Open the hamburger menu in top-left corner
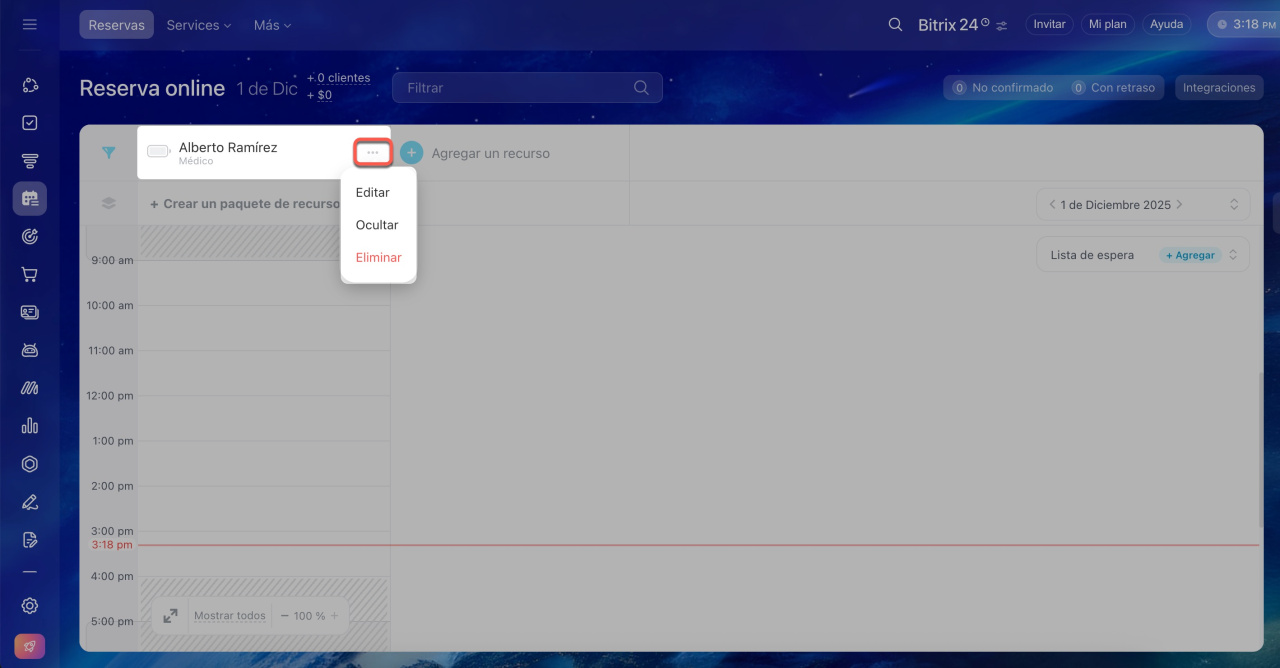The height and width of the screenshot is (668, 1280). (x=29, y=24)
